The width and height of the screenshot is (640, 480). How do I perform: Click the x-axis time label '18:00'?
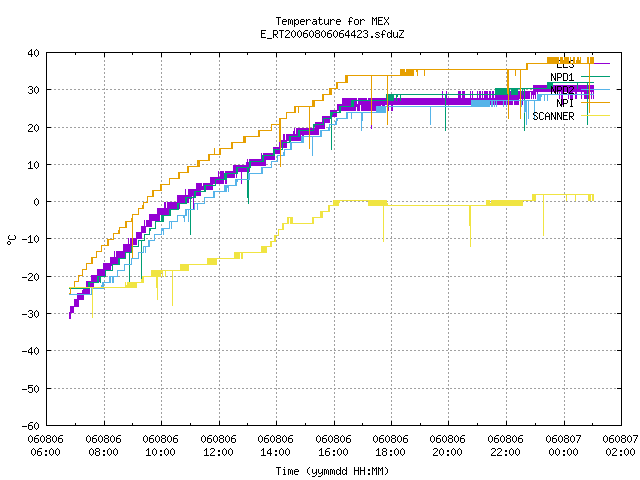pyautogui.click(x=391, y=452)
